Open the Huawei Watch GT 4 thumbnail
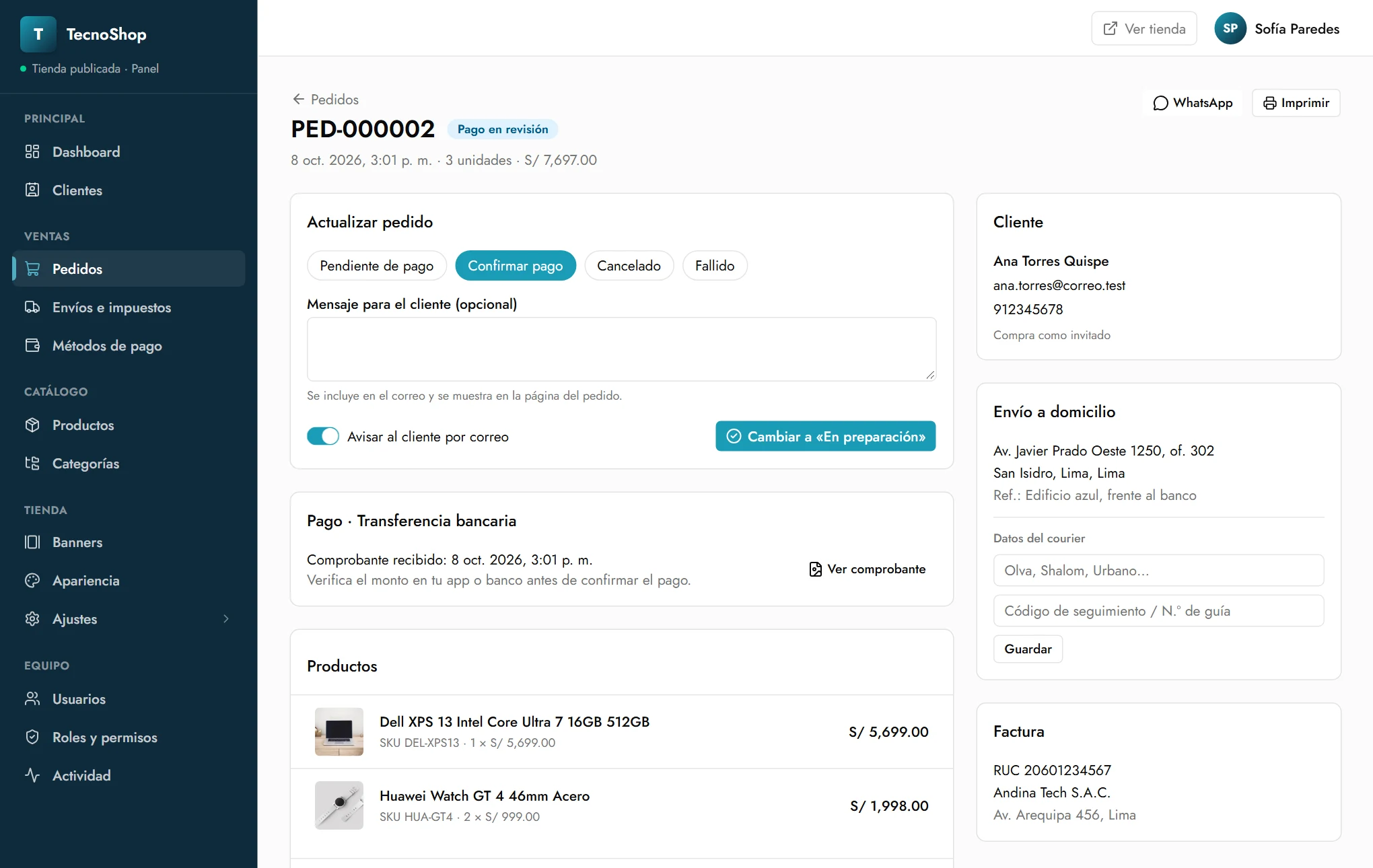This screenshot has width=1373, height=868. (339, 805)
